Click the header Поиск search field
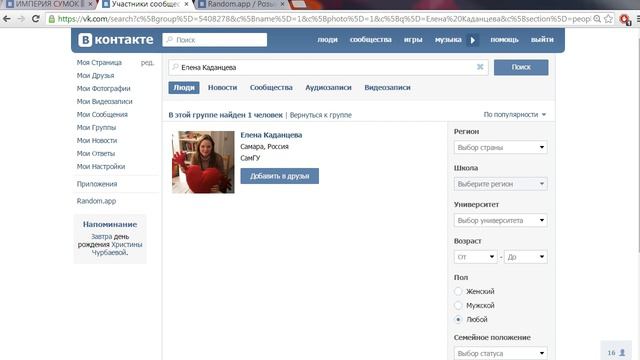Image resolution: width=640 pixels, height=360 pixels. click(215, 40)
